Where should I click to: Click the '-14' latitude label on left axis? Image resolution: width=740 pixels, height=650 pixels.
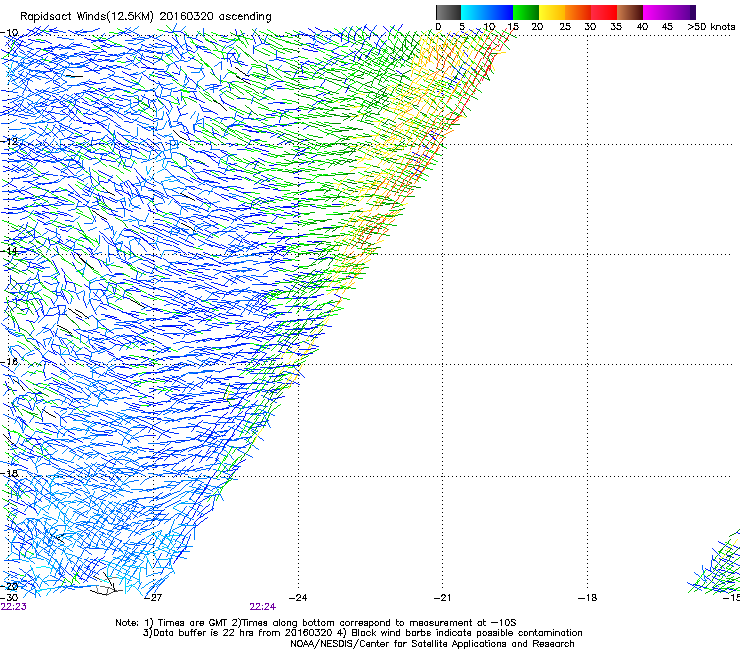[9, 251]
